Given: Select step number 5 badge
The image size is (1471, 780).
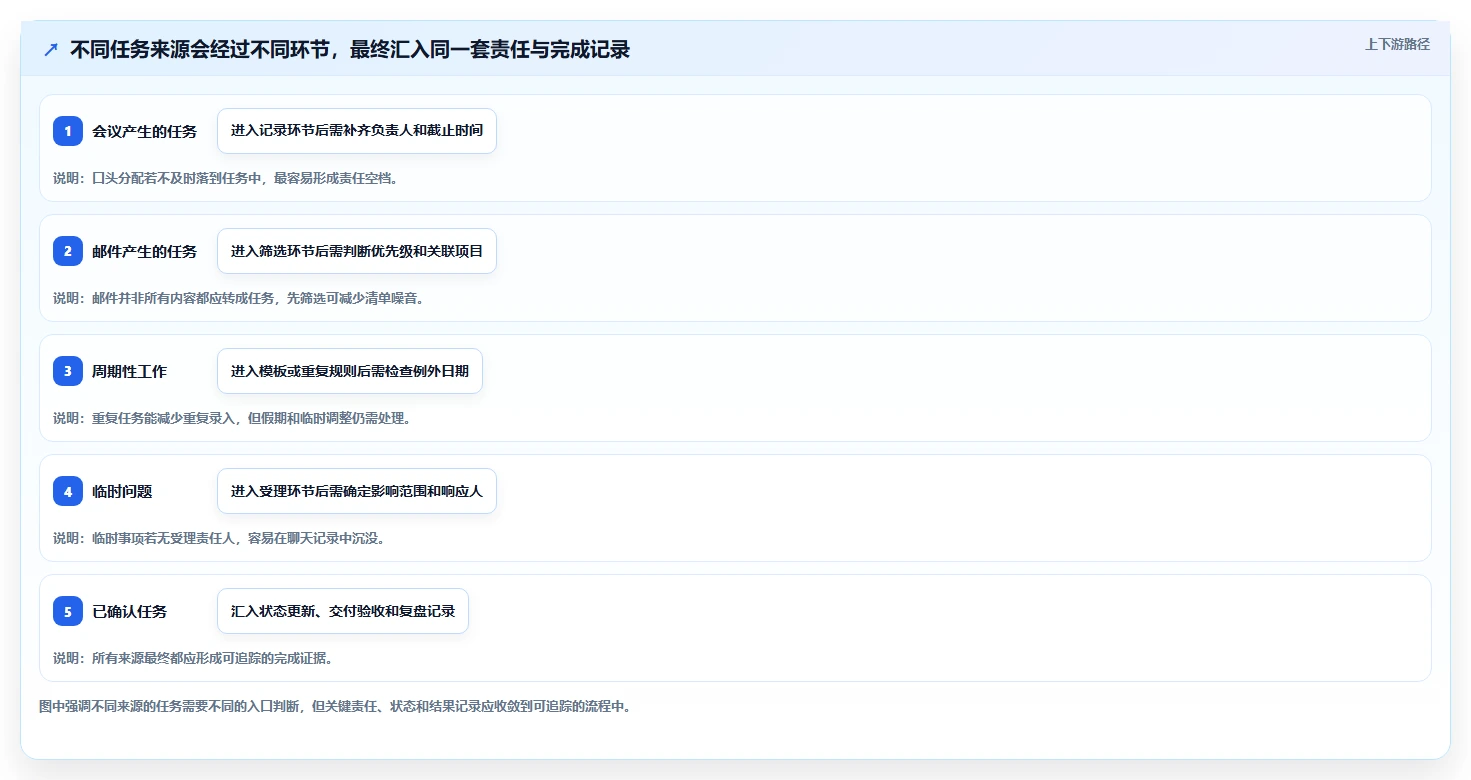Looking at the screenshot, I should (68, 611).
